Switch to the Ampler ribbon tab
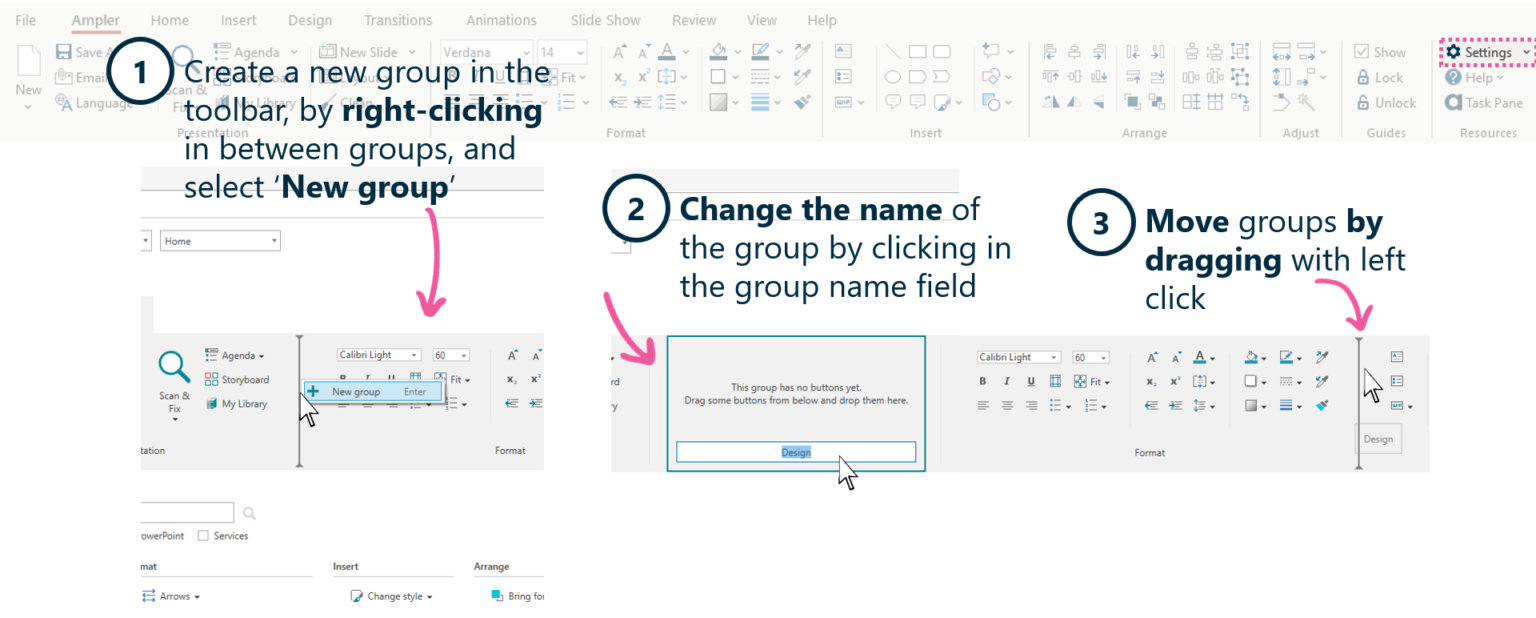Image resolution: width=1536 pixels, height=618 pixels. (95, 19)
